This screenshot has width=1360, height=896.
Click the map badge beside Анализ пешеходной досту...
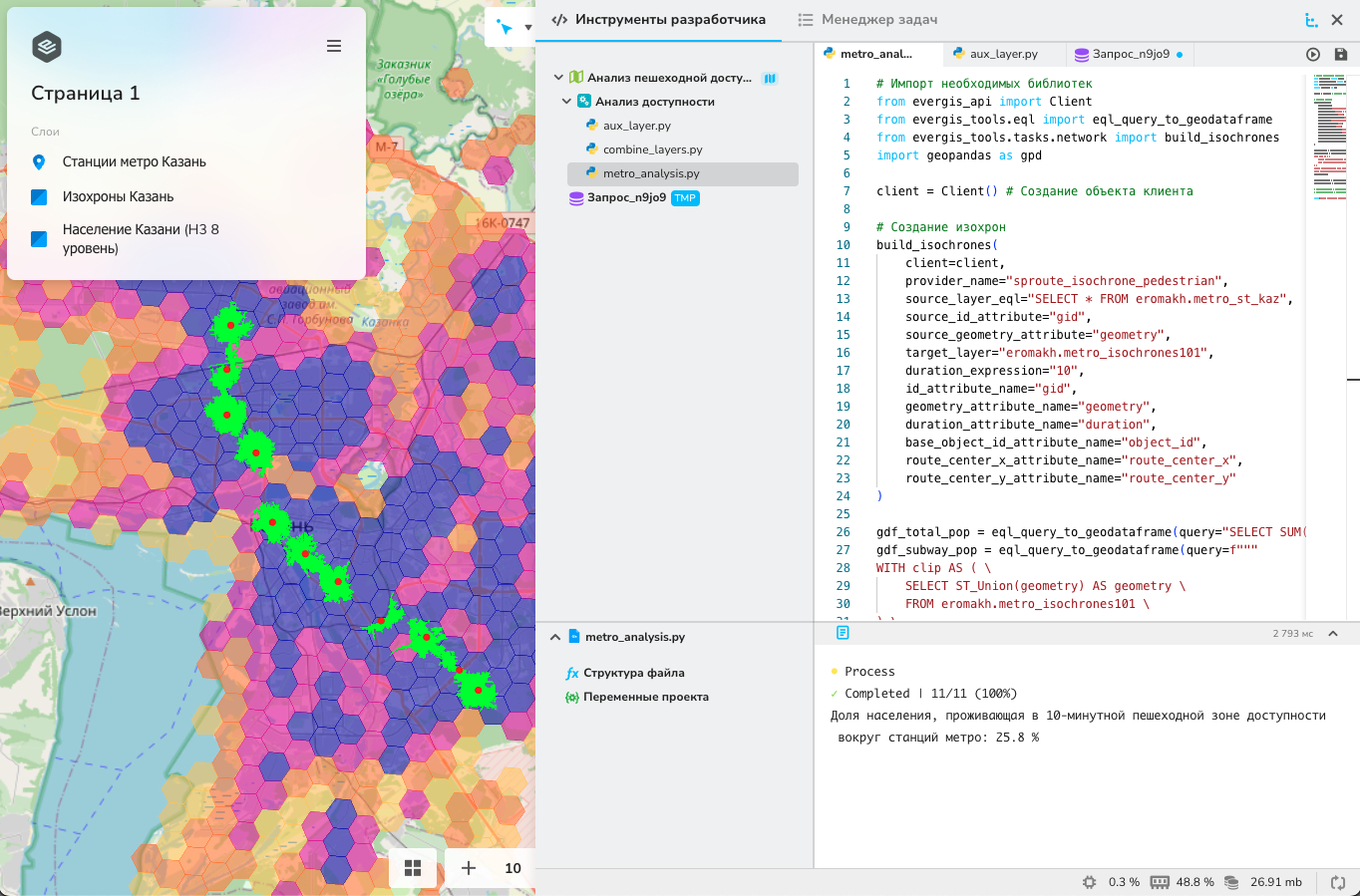tap(770, 78)
